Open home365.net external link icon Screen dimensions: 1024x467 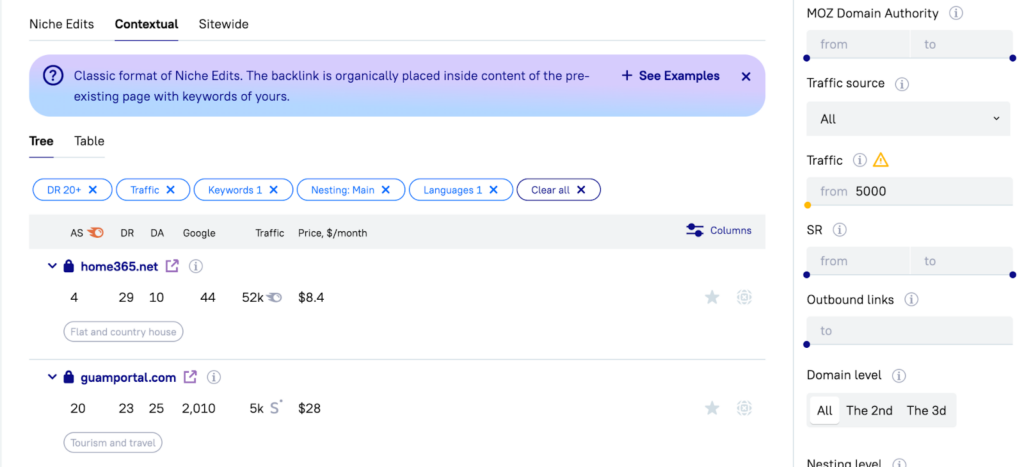click(x=172, y=266)
